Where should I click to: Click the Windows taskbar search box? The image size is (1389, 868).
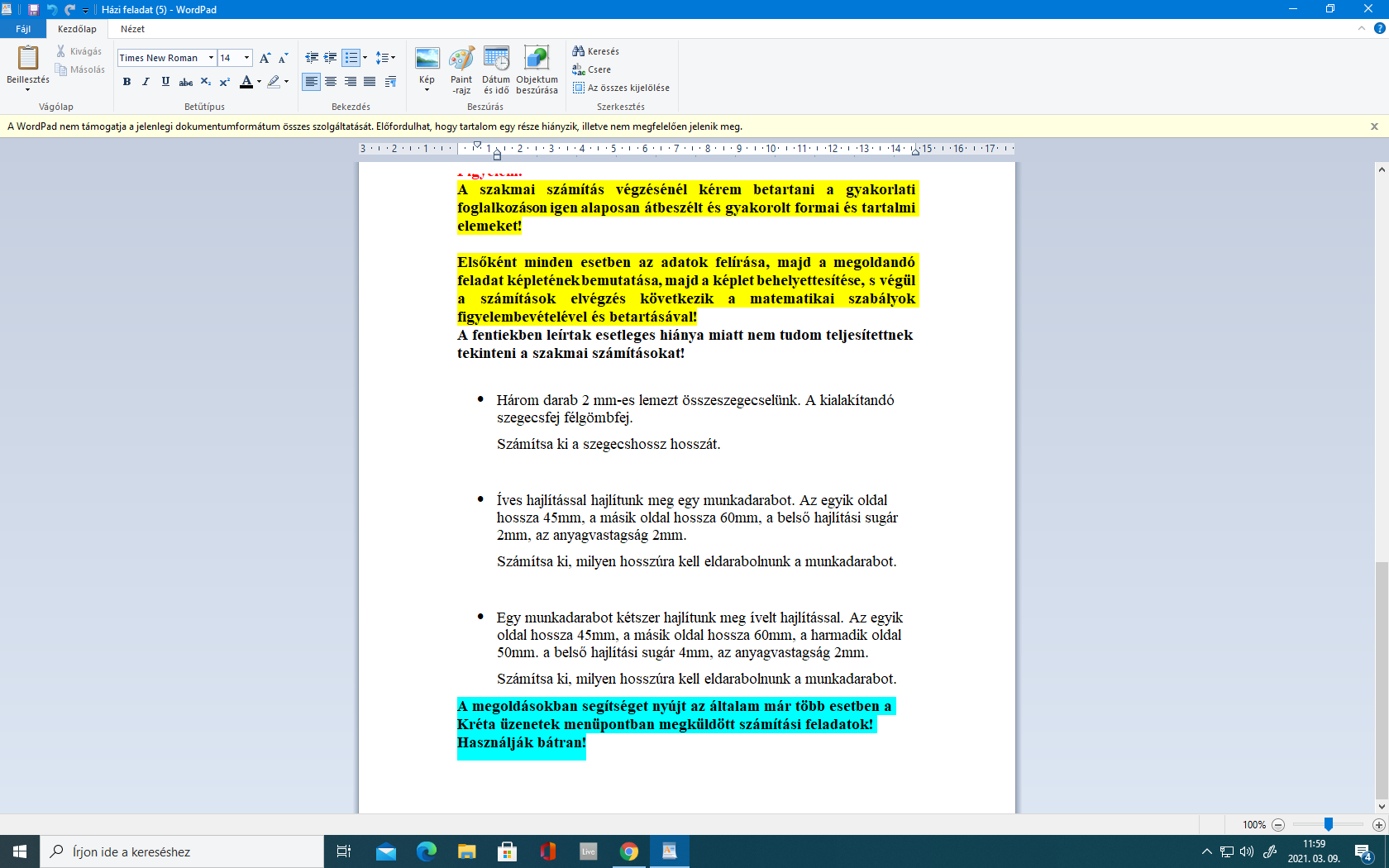pos(182,851)
